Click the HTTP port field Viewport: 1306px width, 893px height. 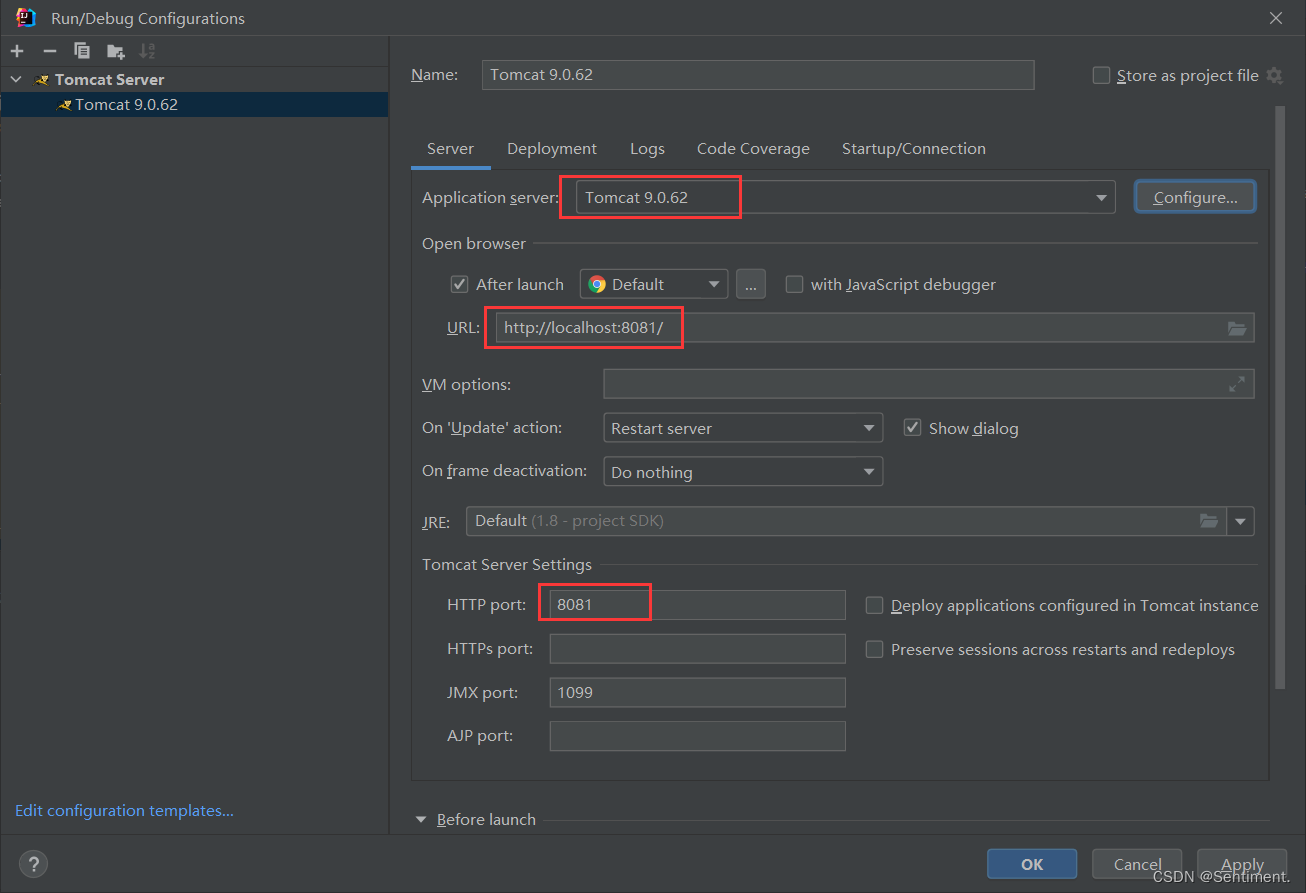tap(697, 605)
